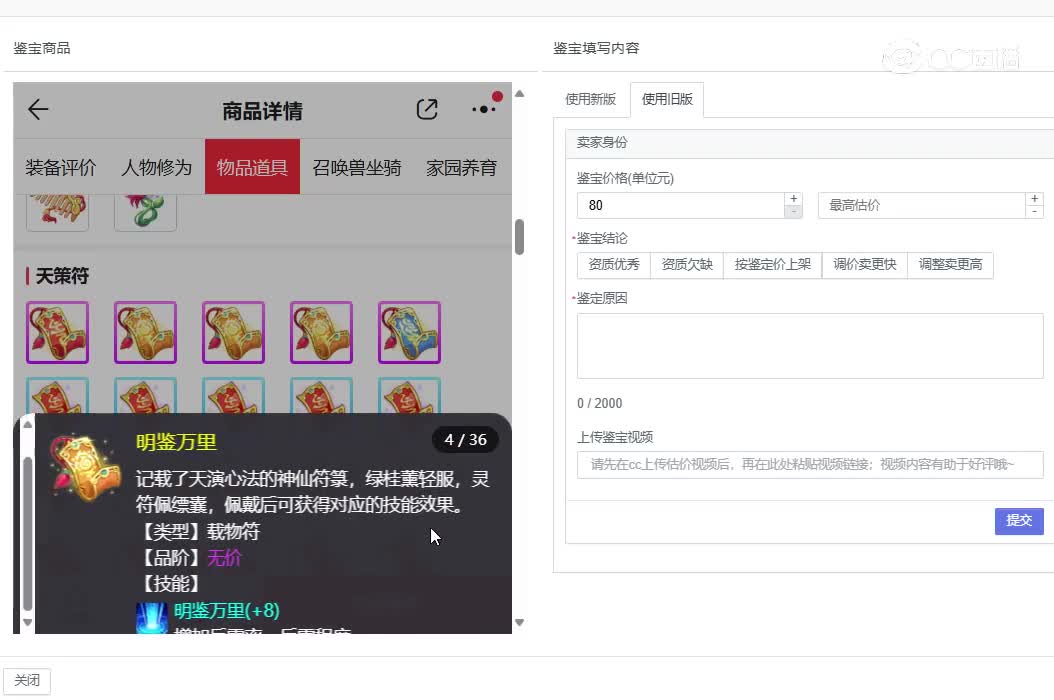Switch to 人物修为 tab

pos(156,167)
